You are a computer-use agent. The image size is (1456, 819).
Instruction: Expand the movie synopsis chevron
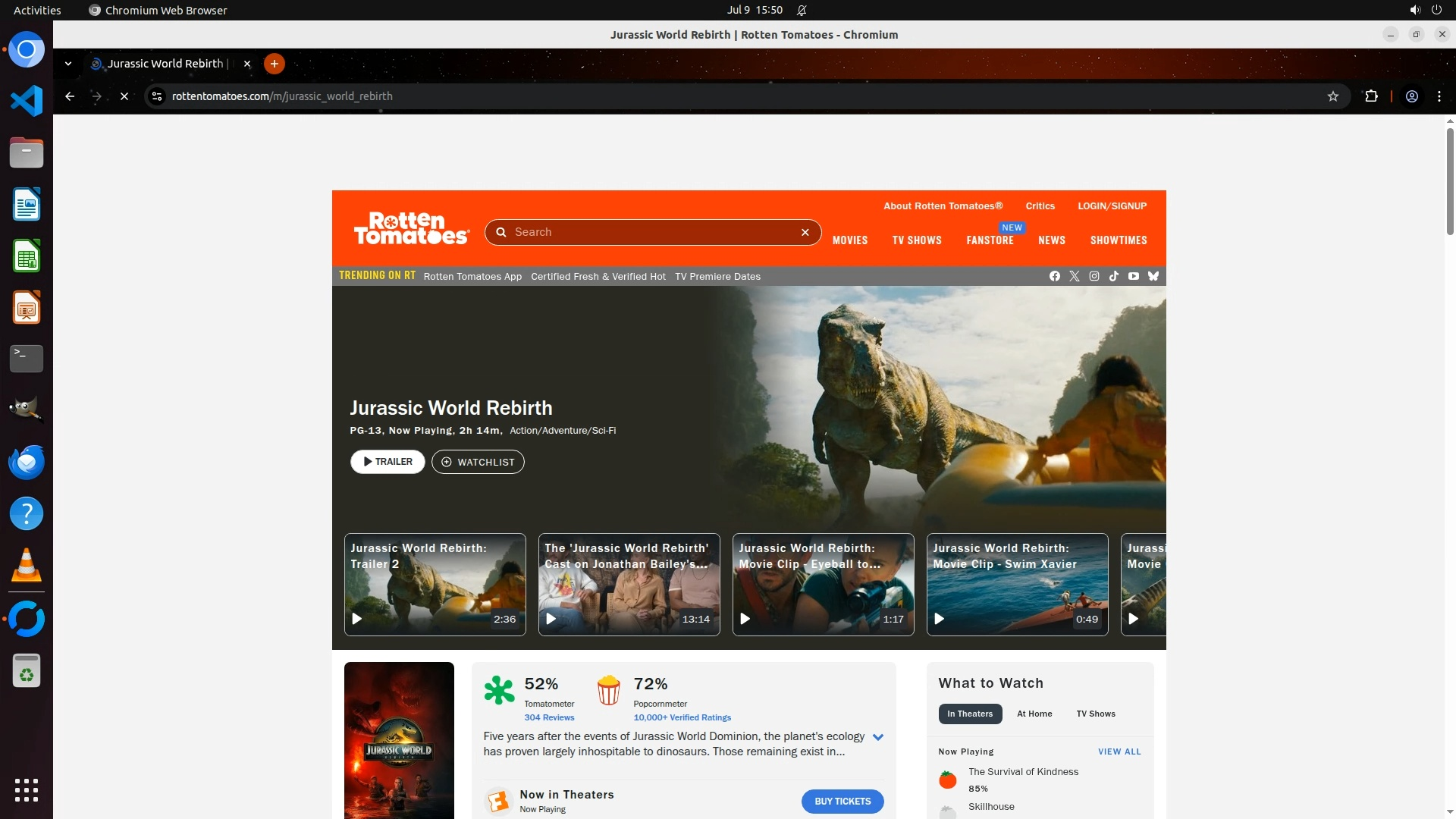click(877, 737)
